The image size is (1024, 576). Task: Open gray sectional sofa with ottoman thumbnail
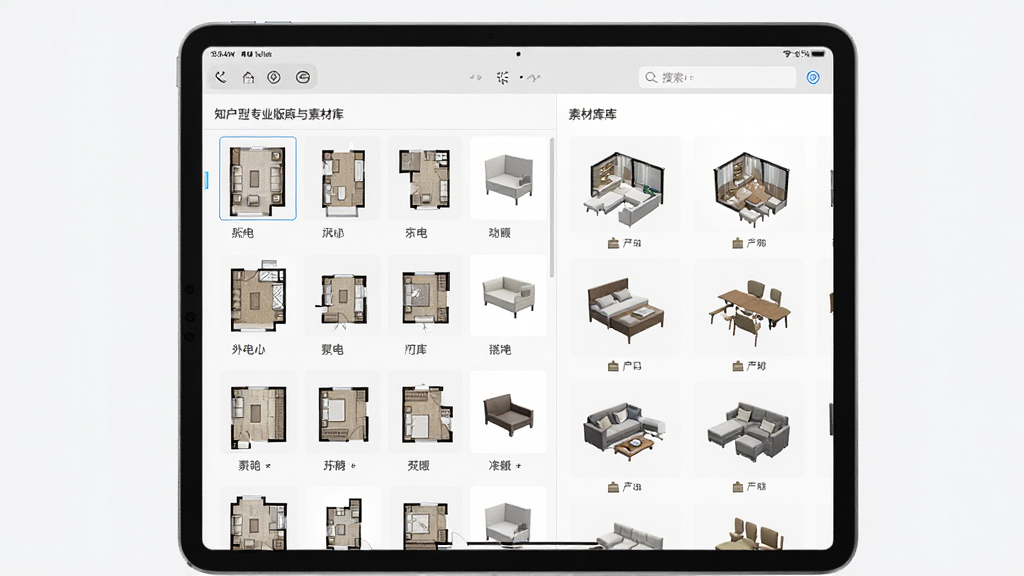click(x=749, y=429)
